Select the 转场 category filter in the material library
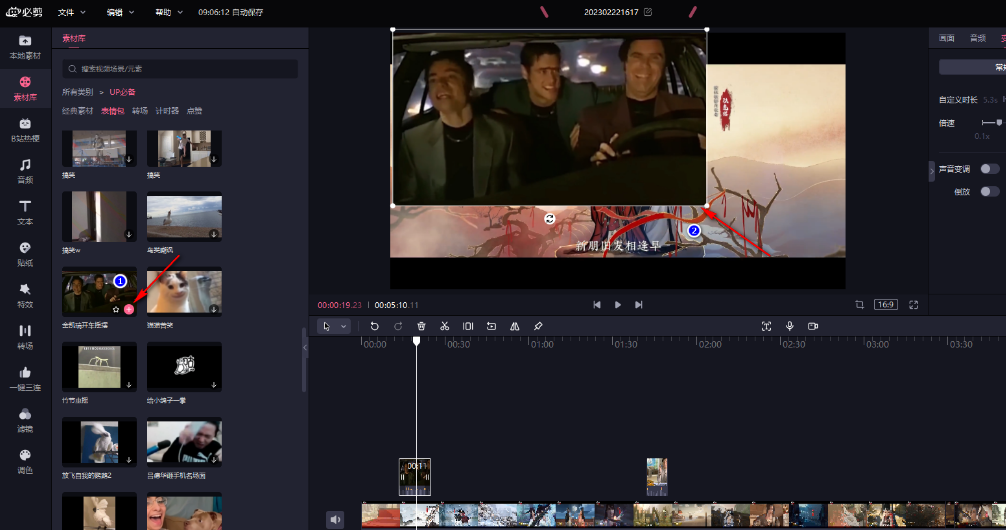Screen dimensions: 1006x530 point(140,111)
